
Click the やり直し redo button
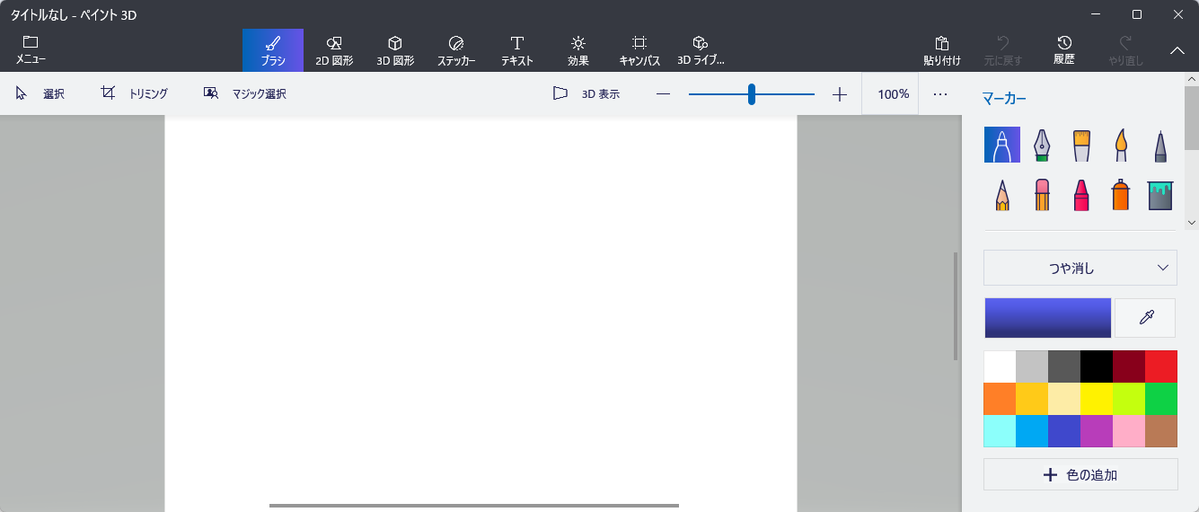click(1125, 50)
